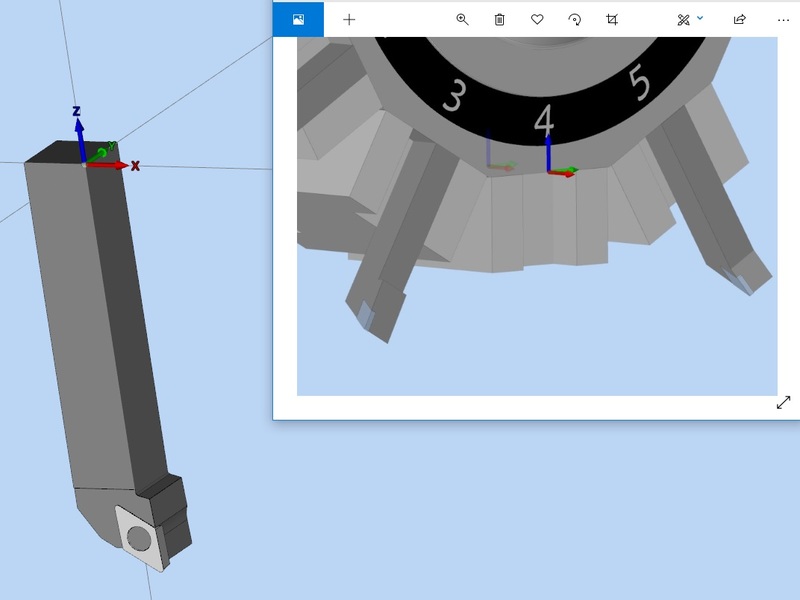Click the magnifier zoom icon

point(462,19)
